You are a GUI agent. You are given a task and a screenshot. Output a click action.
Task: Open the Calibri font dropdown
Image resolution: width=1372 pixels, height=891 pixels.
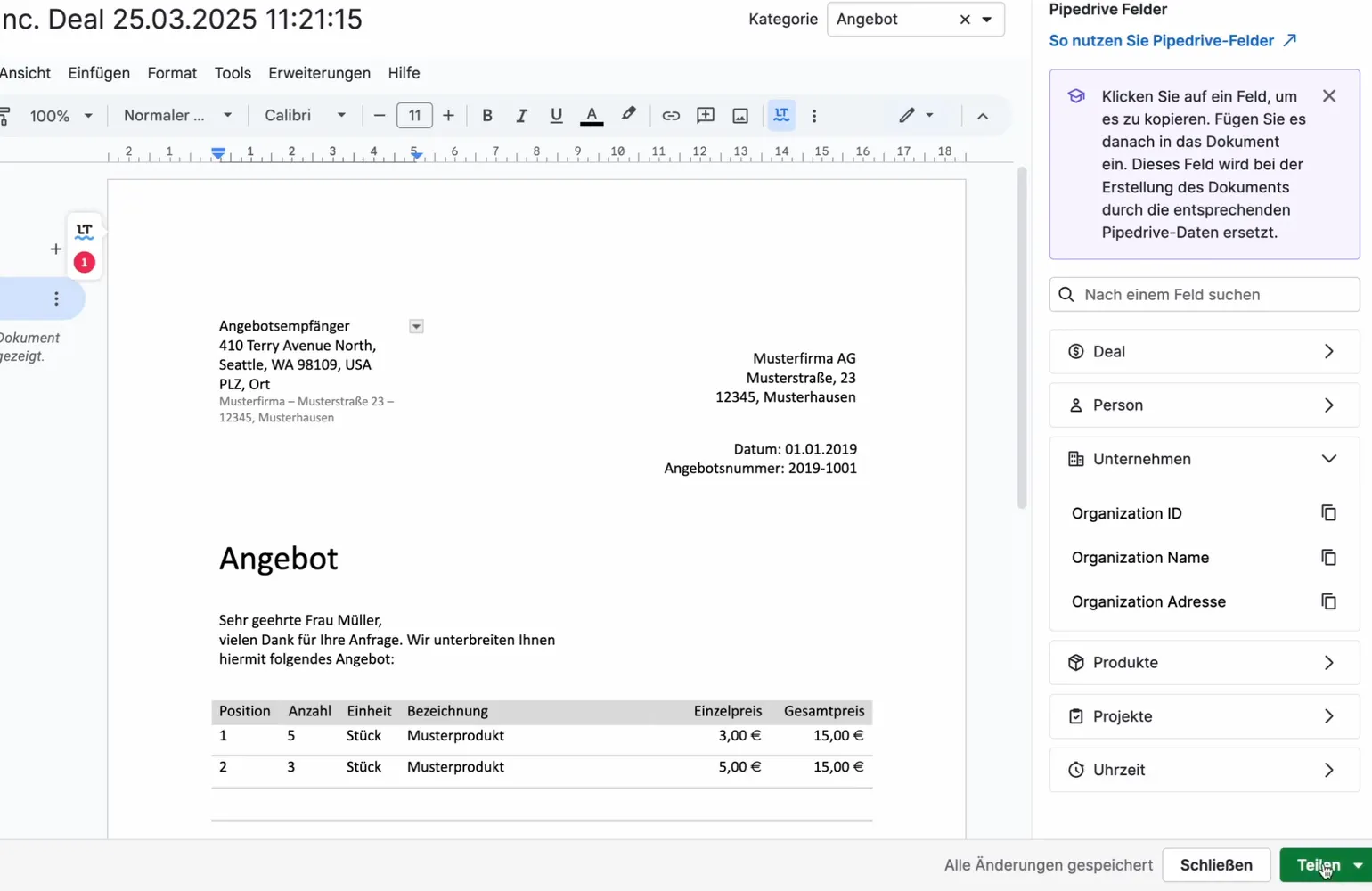coord(305,116)
